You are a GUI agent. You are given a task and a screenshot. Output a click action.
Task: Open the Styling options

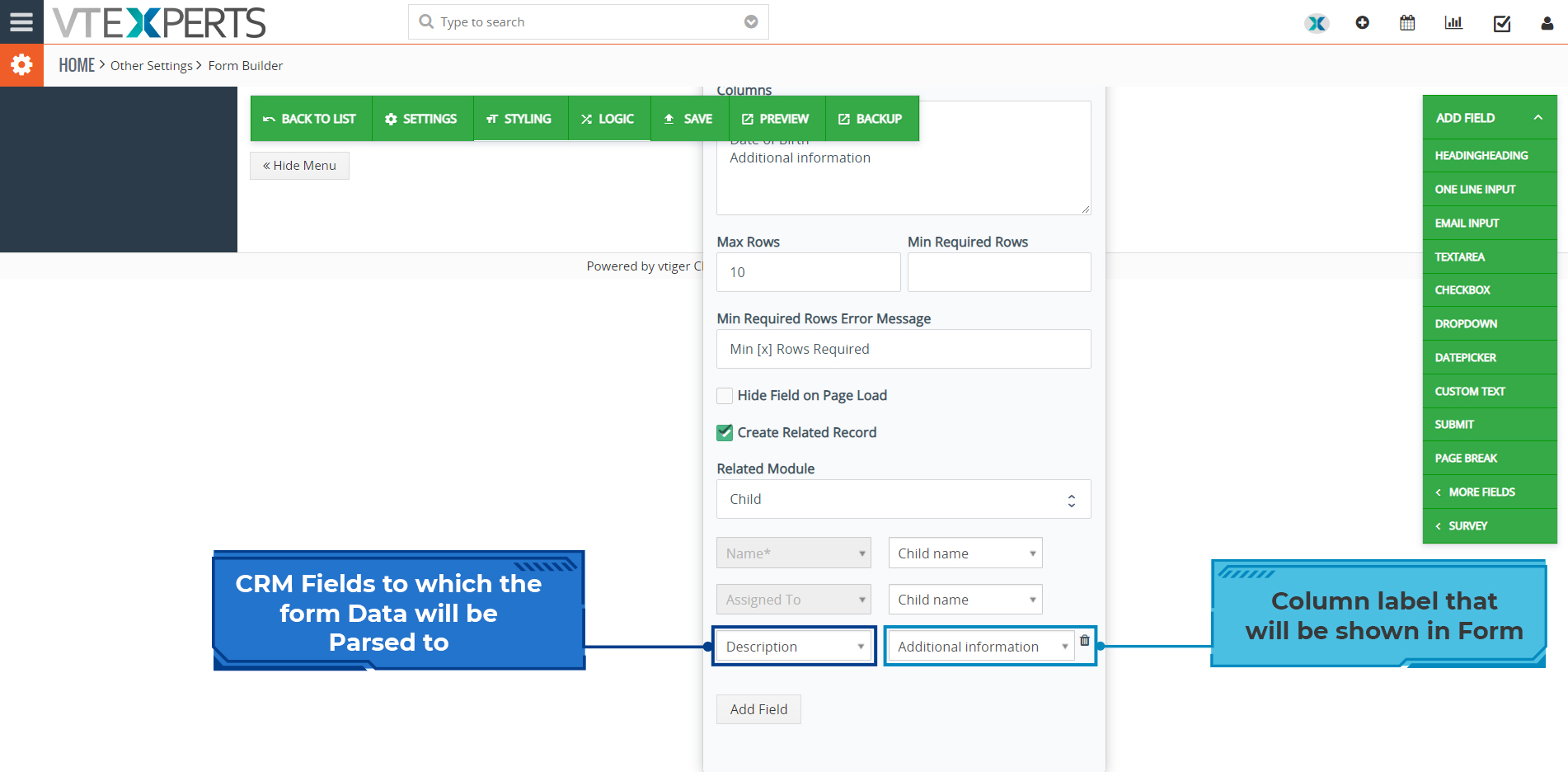519,119
